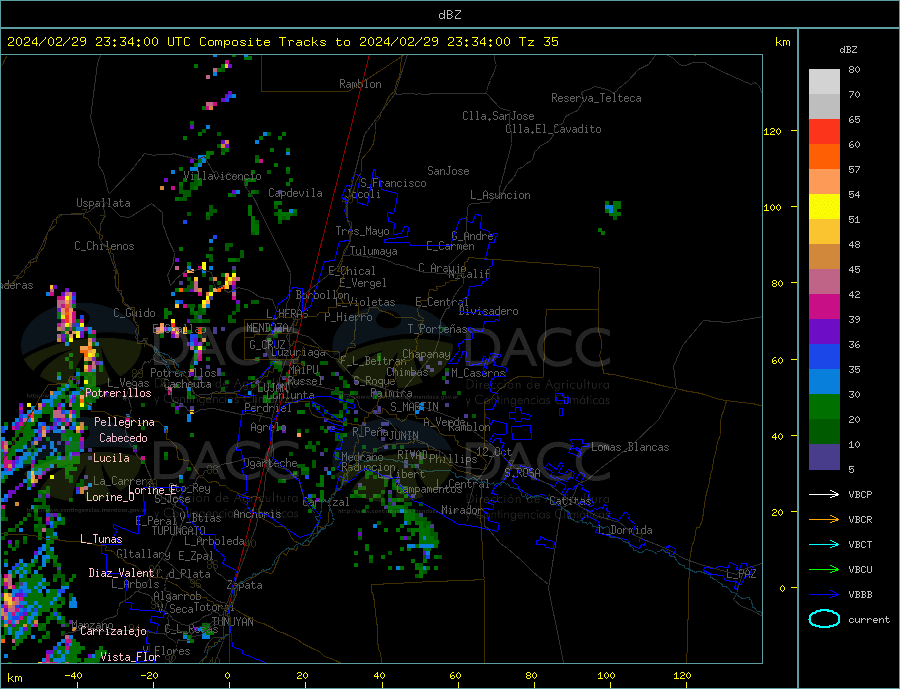This screenshot has width=900, height=689.
Task: Click the cyan 'current' ellipse icon
Action: tap(824, 619)
